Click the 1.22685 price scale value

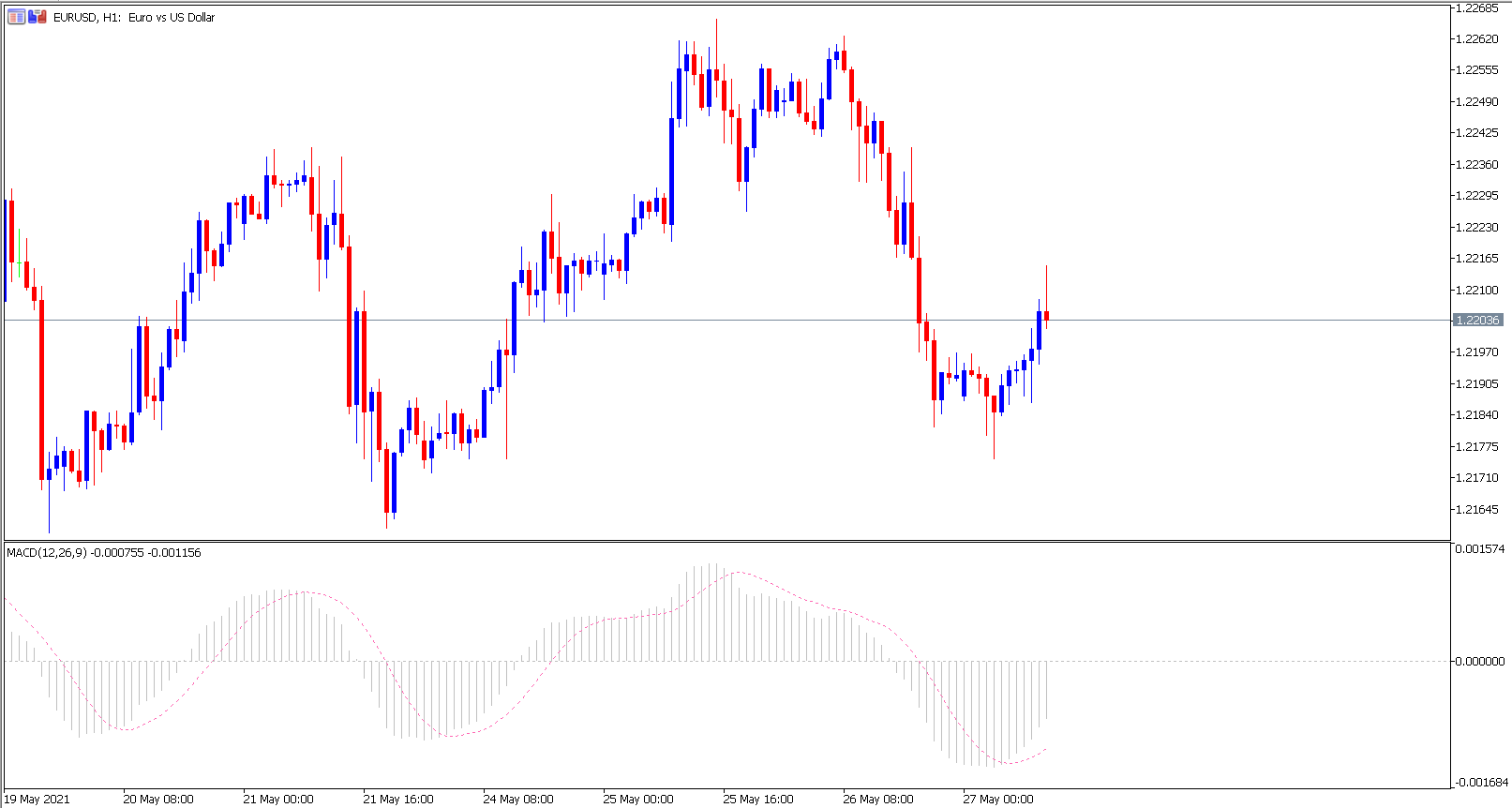1476,8
